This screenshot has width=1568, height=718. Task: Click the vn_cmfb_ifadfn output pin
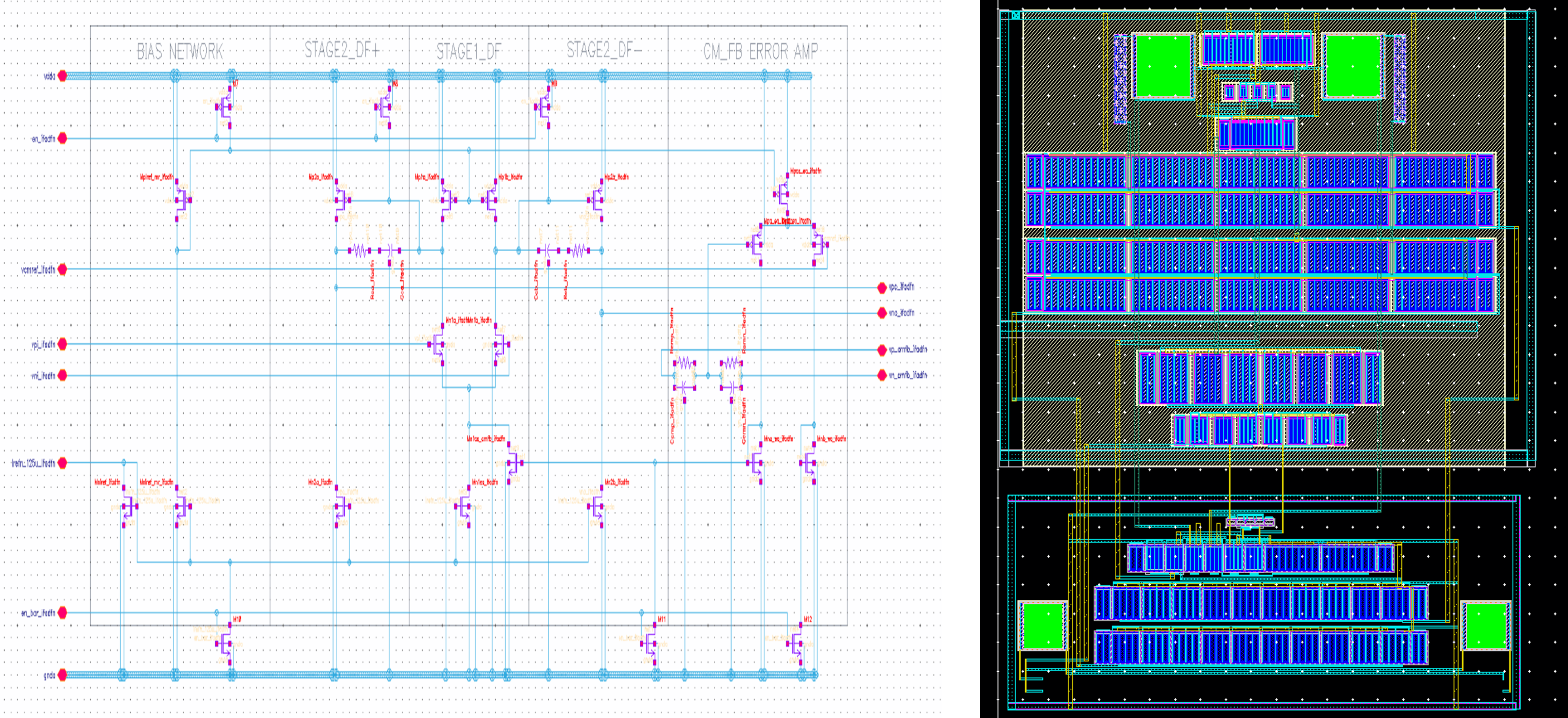tap(882, 375)
